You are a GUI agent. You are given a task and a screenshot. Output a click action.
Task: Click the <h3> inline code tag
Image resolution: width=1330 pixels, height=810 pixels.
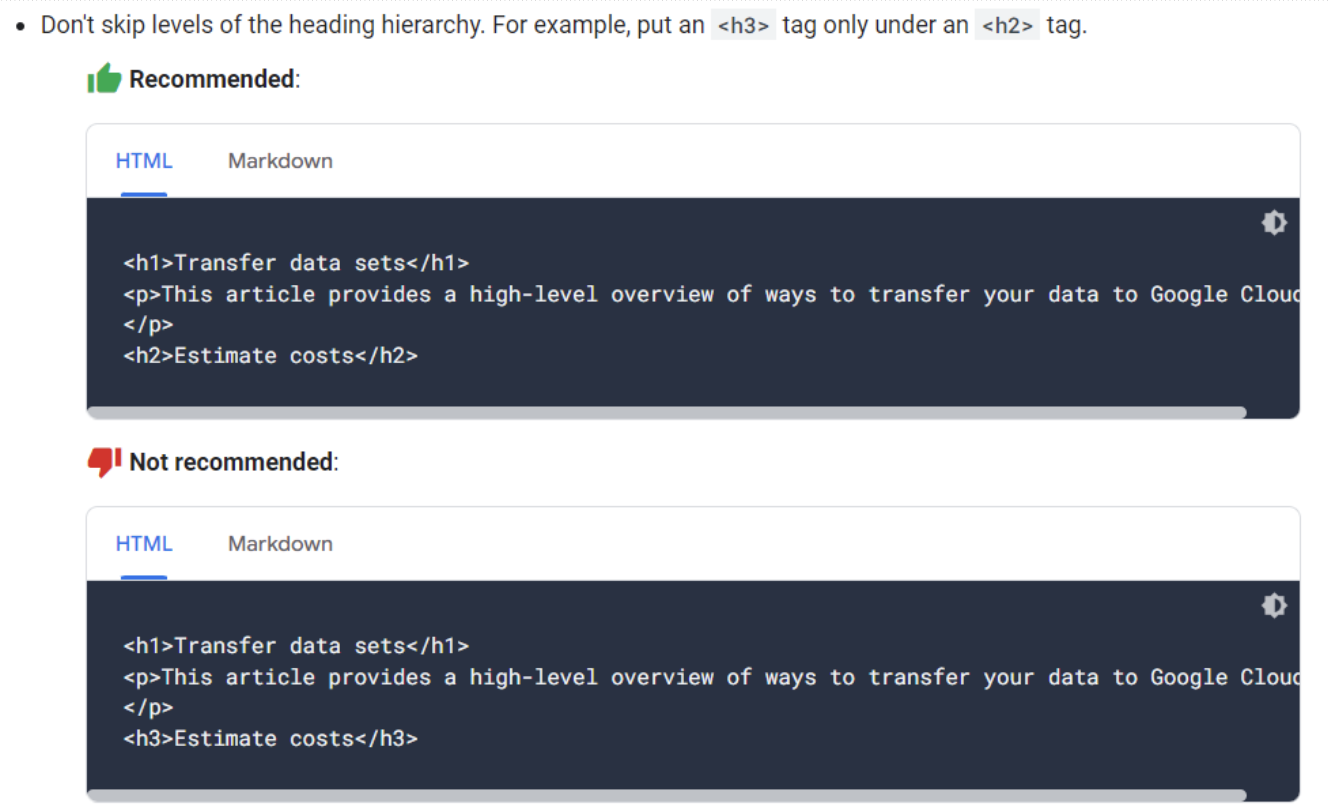[x=743, y=26]
